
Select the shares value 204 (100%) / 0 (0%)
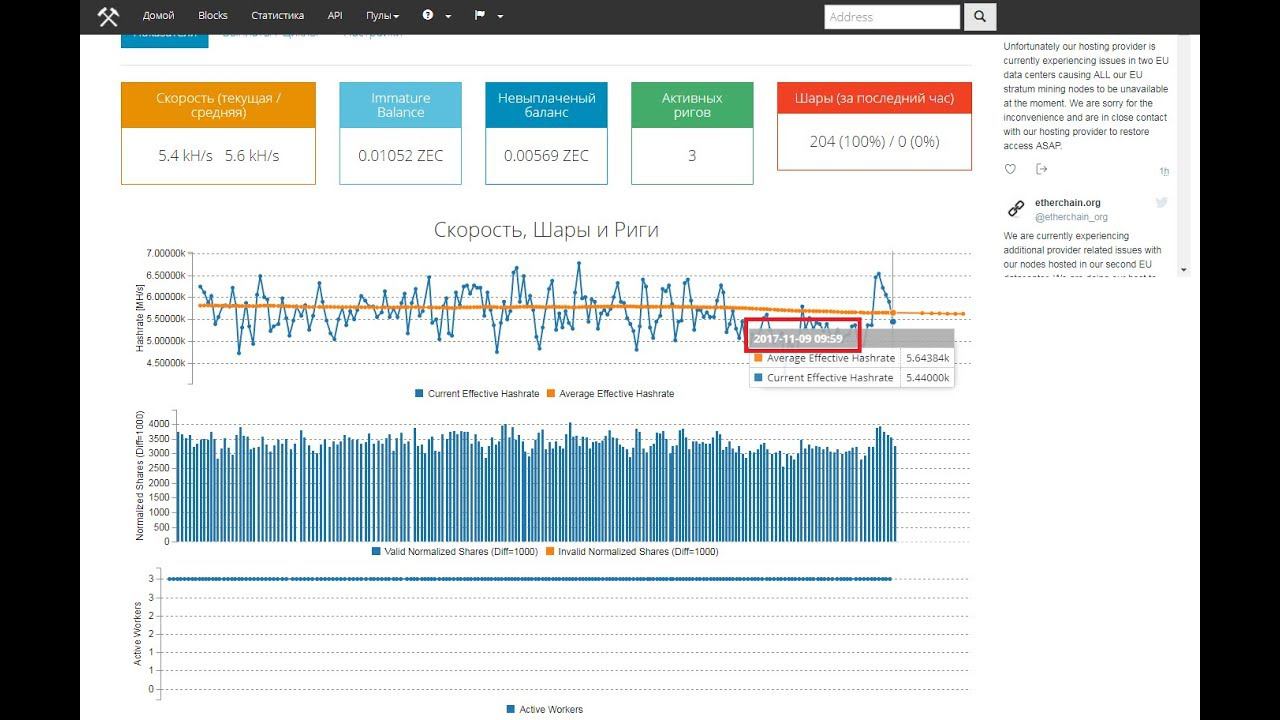click(874, 142)
